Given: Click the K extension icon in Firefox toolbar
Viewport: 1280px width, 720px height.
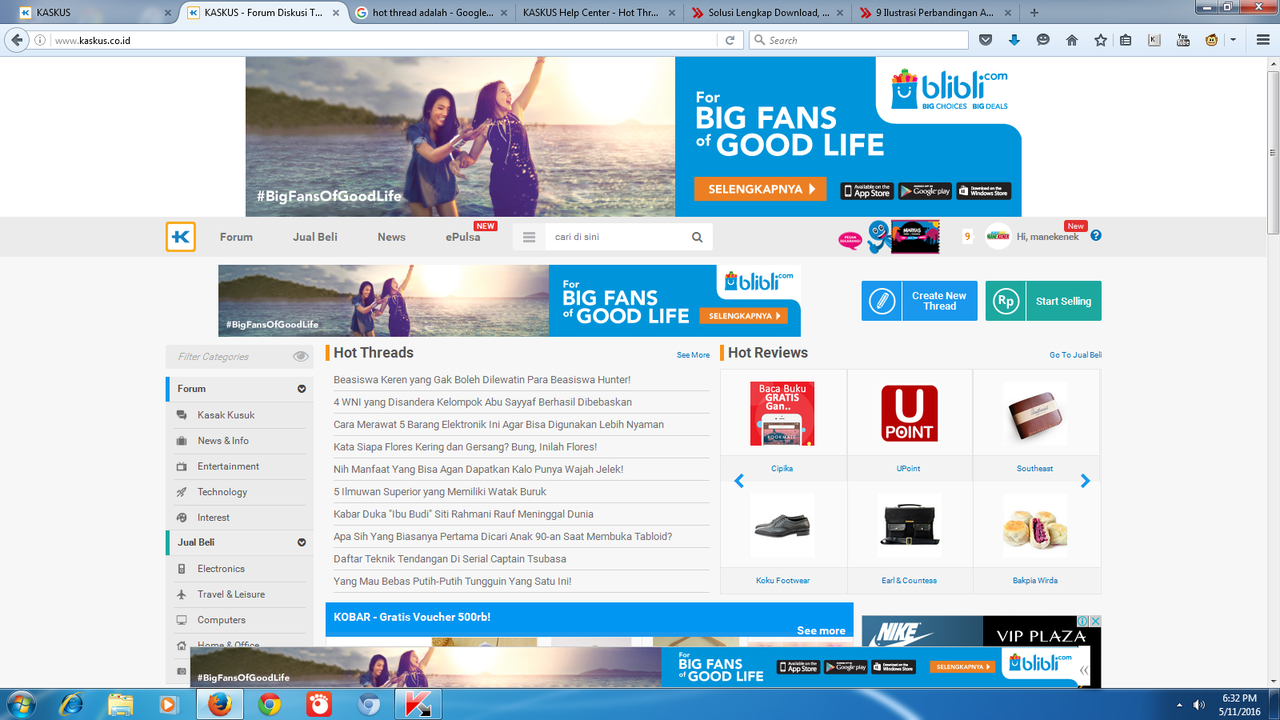Looking at the screenshot, I should click(x=1154, y=40).
